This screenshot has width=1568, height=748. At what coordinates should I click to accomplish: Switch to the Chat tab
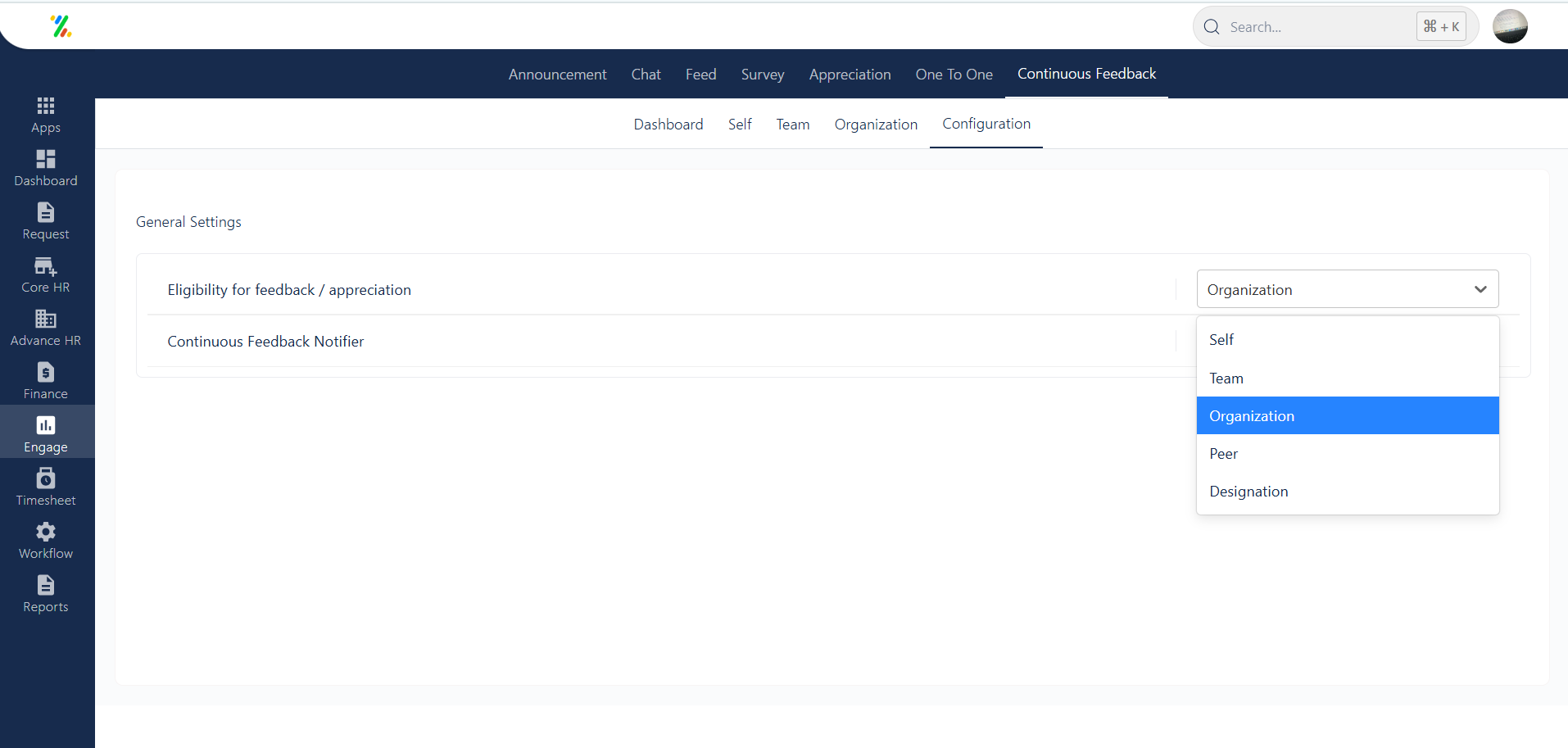point(646,75)
